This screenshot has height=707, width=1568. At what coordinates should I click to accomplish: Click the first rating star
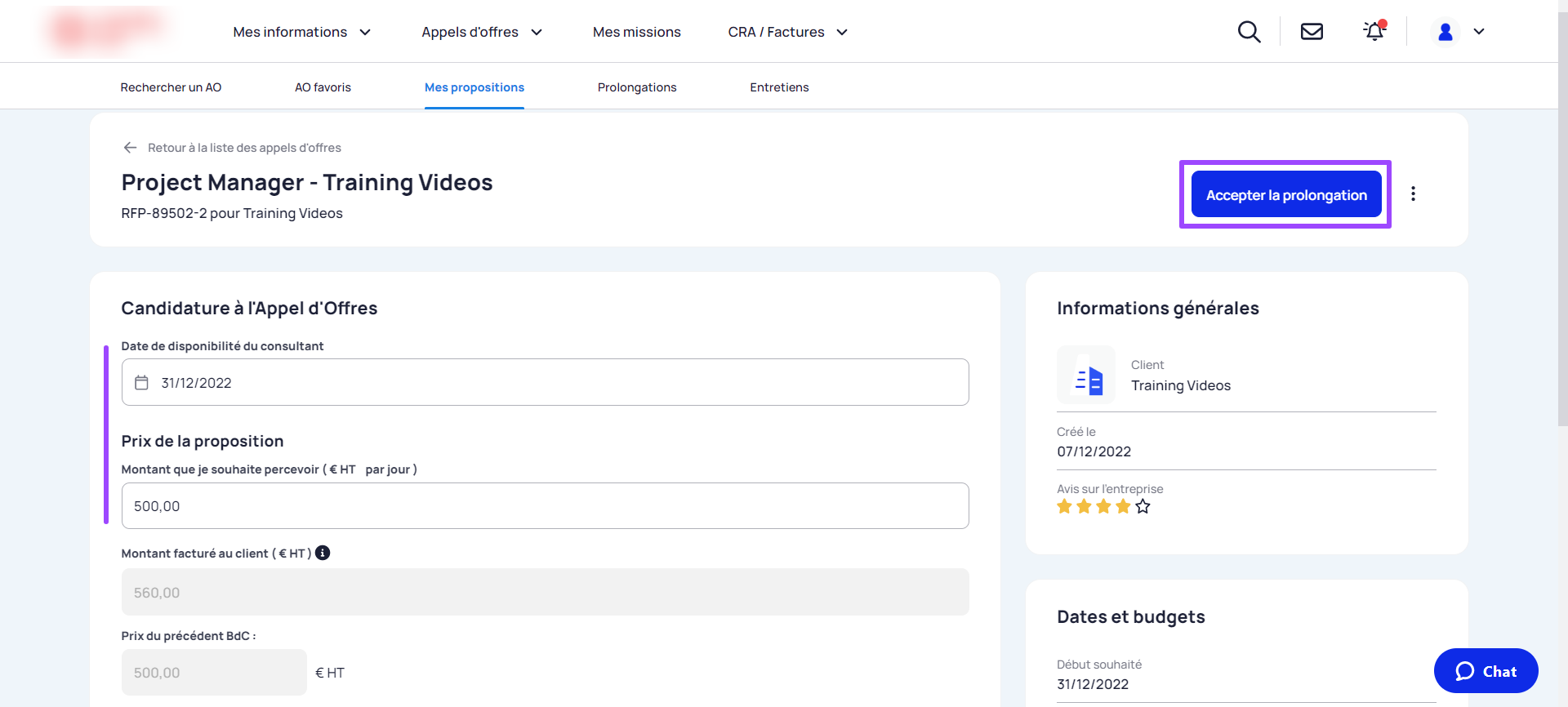[1064, 506]
